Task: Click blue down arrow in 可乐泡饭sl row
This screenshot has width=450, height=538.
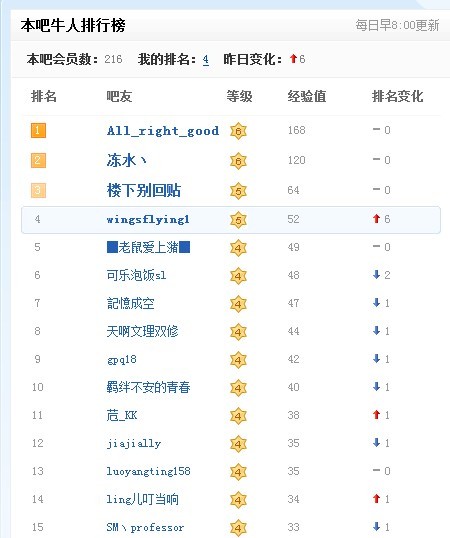Action: tap(376, 274)
